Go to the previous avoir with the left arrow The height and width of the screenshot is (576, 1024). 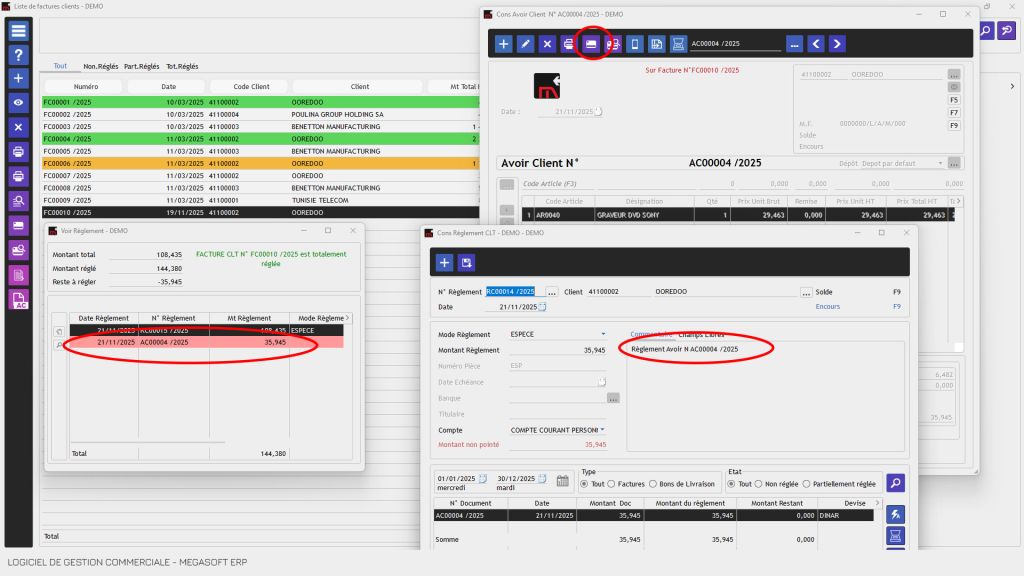(816, 44)
